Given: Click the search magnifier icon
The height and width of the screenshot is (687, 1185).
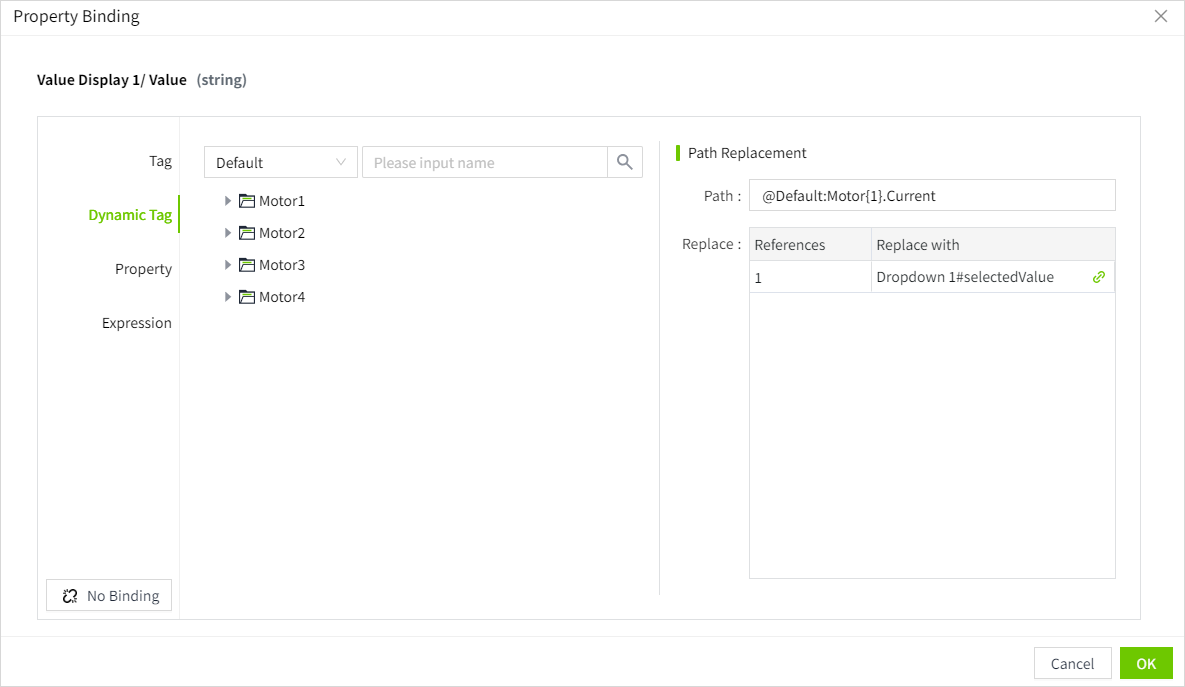Looking at the screenshot, I should (x=625, y=162).
